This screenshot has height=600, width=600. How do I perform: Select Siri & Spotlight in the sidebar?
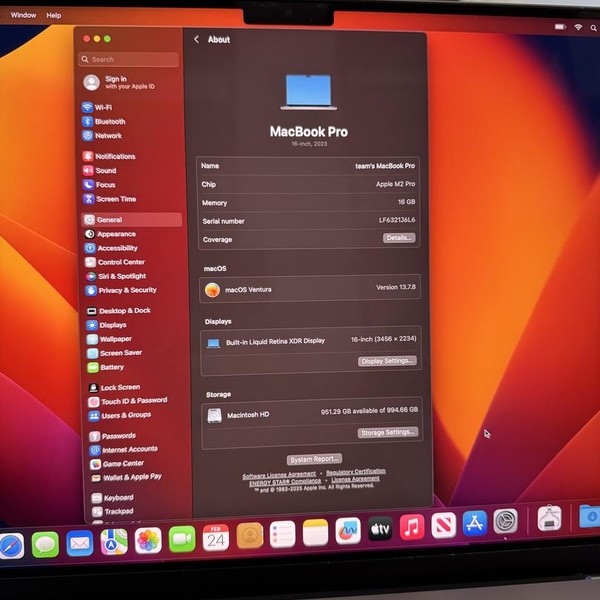click(116, 276)
